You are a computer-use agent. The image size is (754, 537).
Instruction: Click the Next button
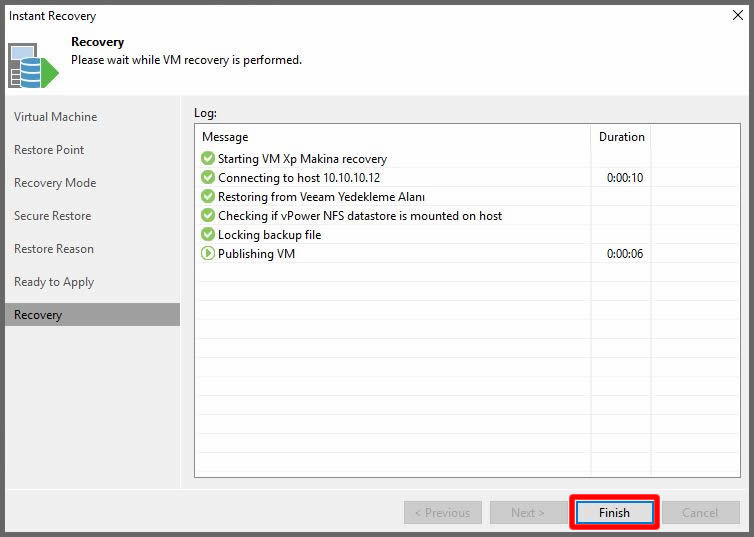(x=528, y=512)
